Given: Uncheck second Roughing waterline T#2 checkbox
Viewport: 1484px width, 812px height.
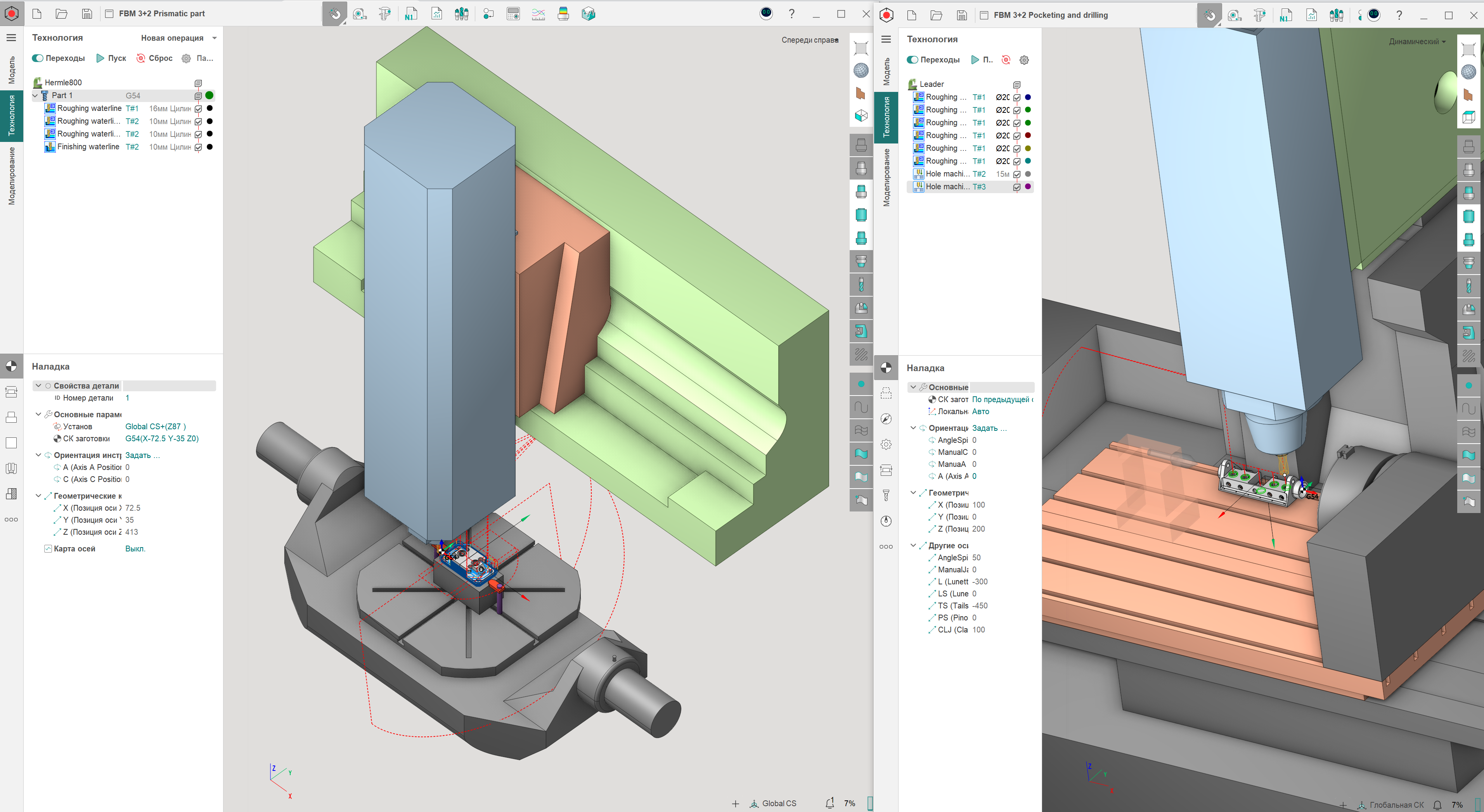Looking at the screenshot, I should coord(198,134).
